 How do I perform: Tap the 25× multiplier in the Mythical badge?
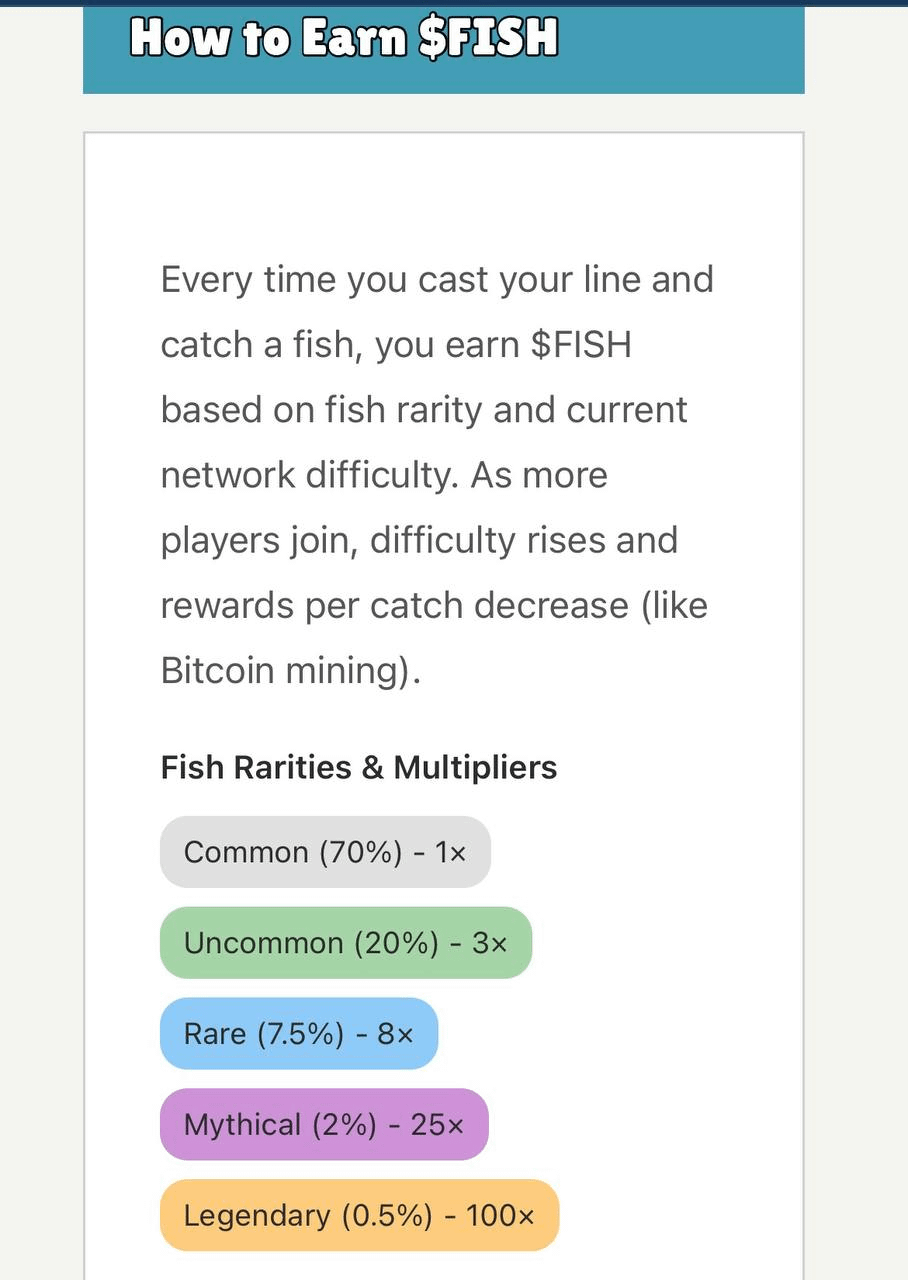point(438,1125)
